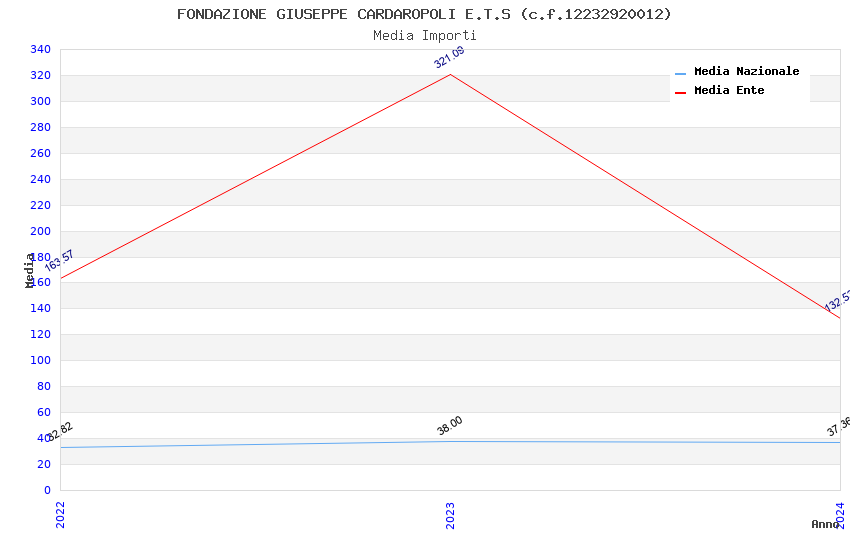Click the 0 y-axis tick label
Viewport: 850px width, 550px height.
[x=47, y=490]
